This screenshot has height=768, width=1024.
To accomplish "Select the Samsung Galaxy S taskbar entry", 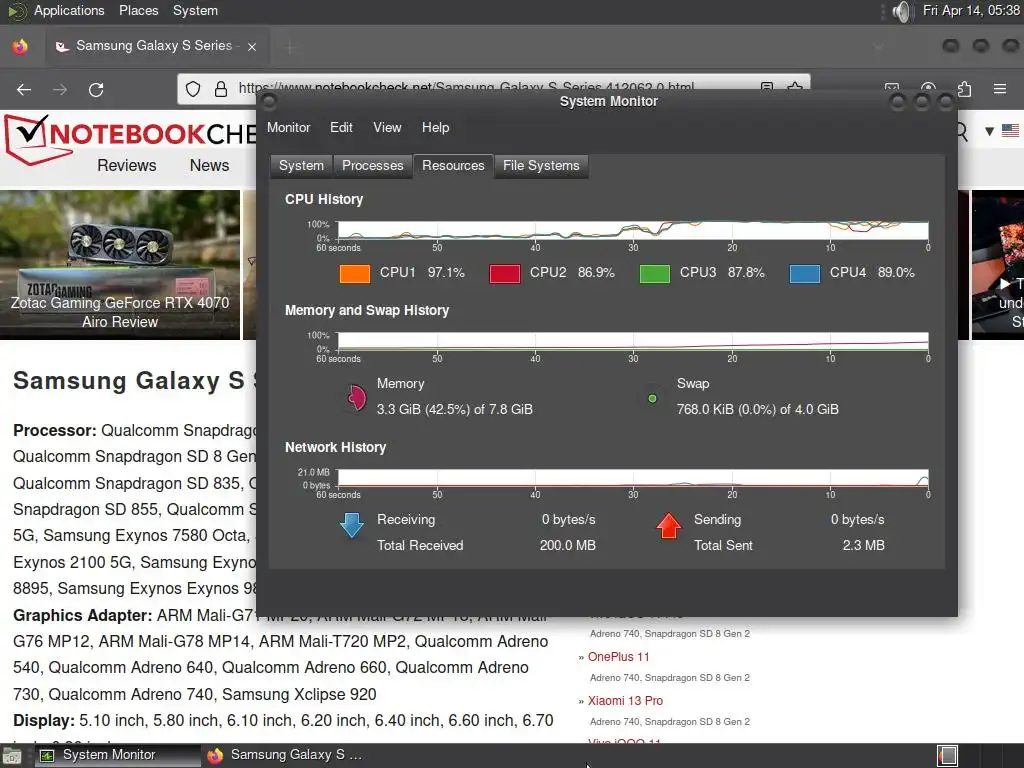I will (285, 755).
